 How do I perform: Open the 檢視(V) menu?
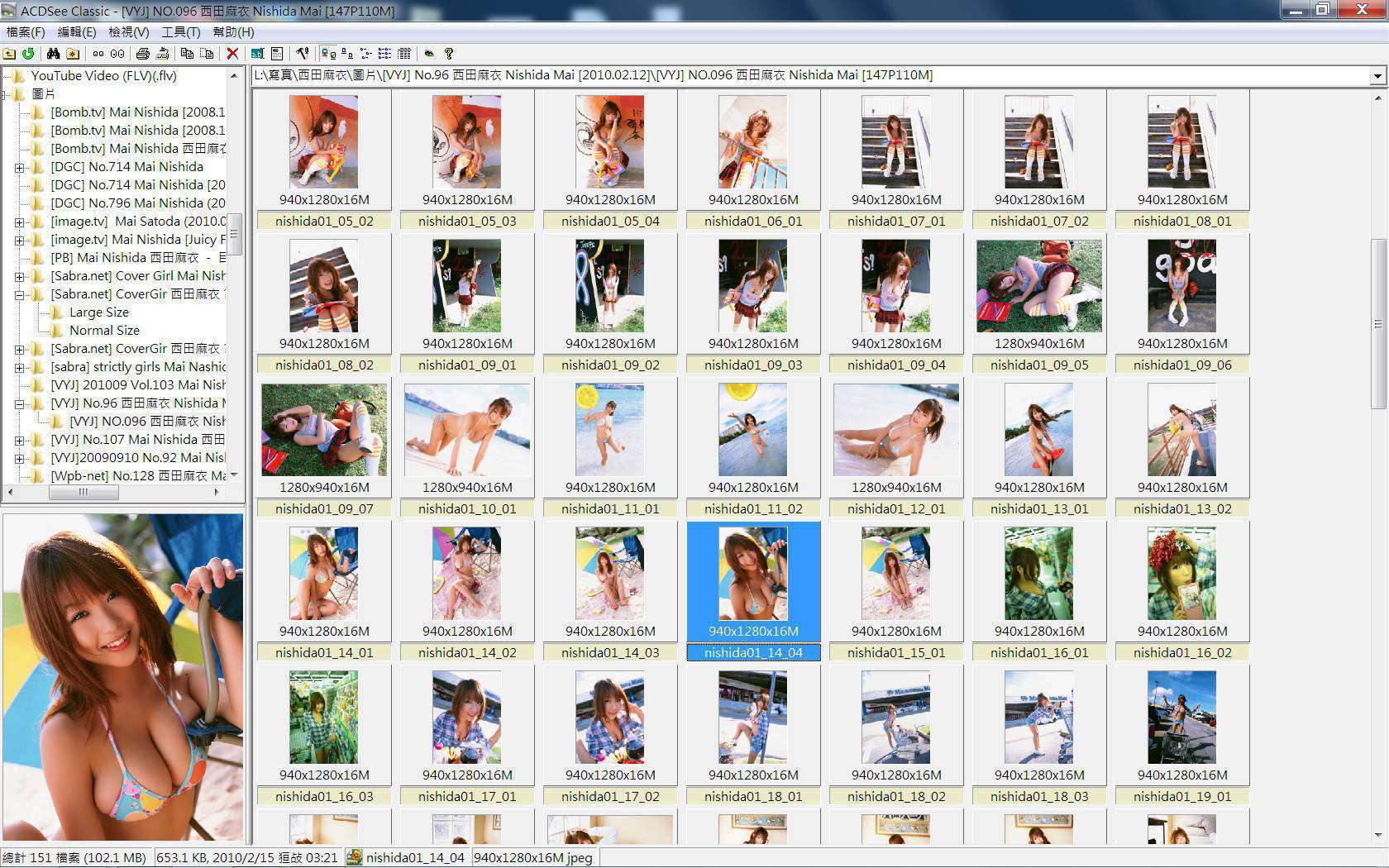pos(129,32)
